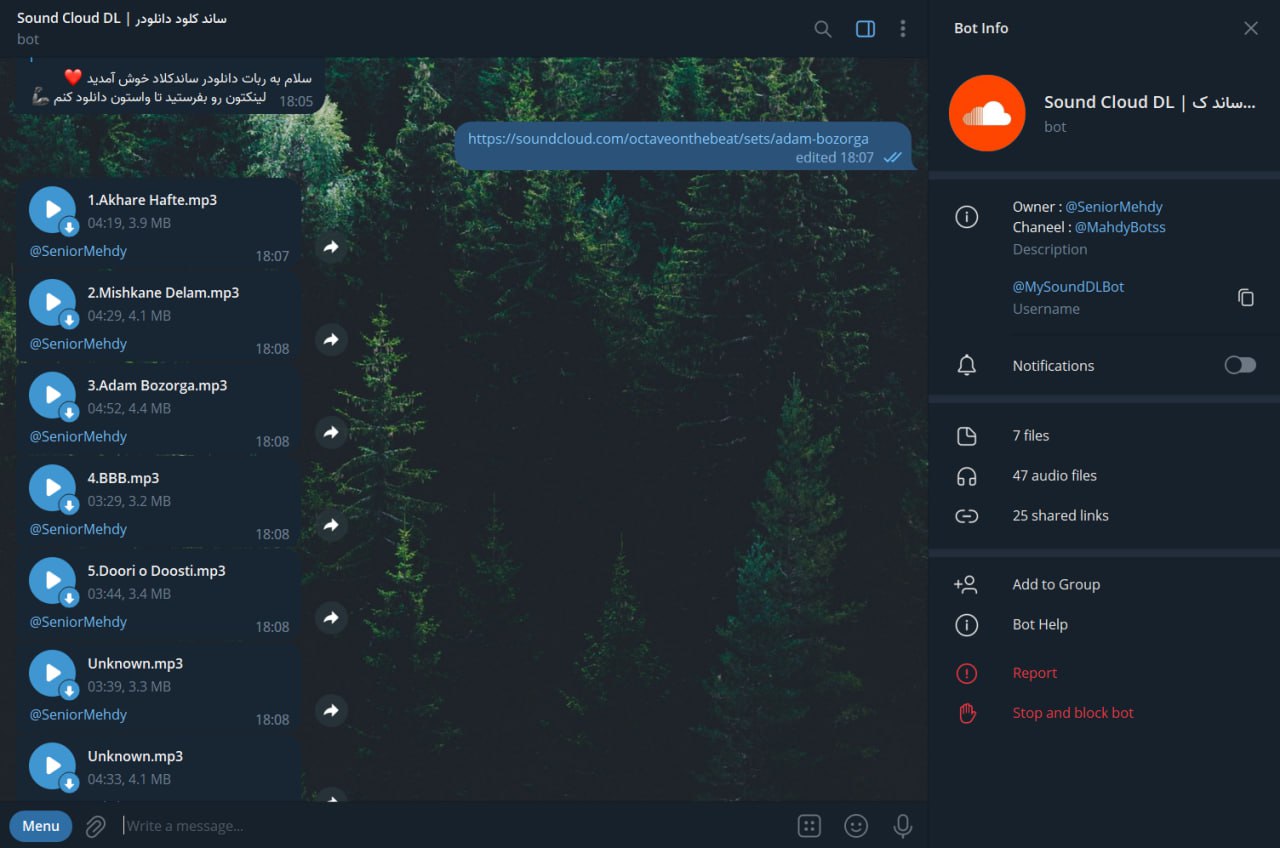Open the @MahdyBotss channel link
This screenshot has height=848, width=1280.
click(1119, 227)
